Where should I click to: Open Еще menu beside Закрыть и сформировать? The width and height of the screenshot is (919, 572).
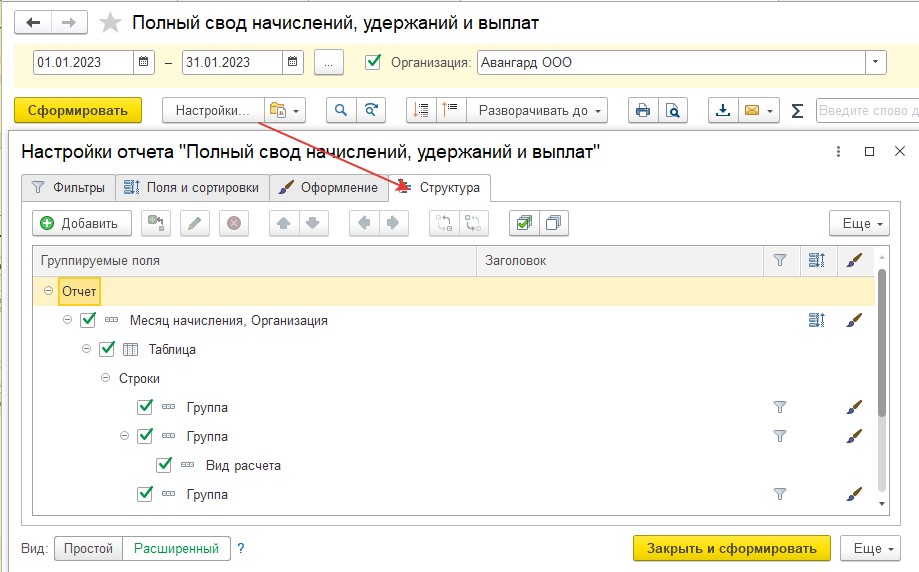point(870,549)
